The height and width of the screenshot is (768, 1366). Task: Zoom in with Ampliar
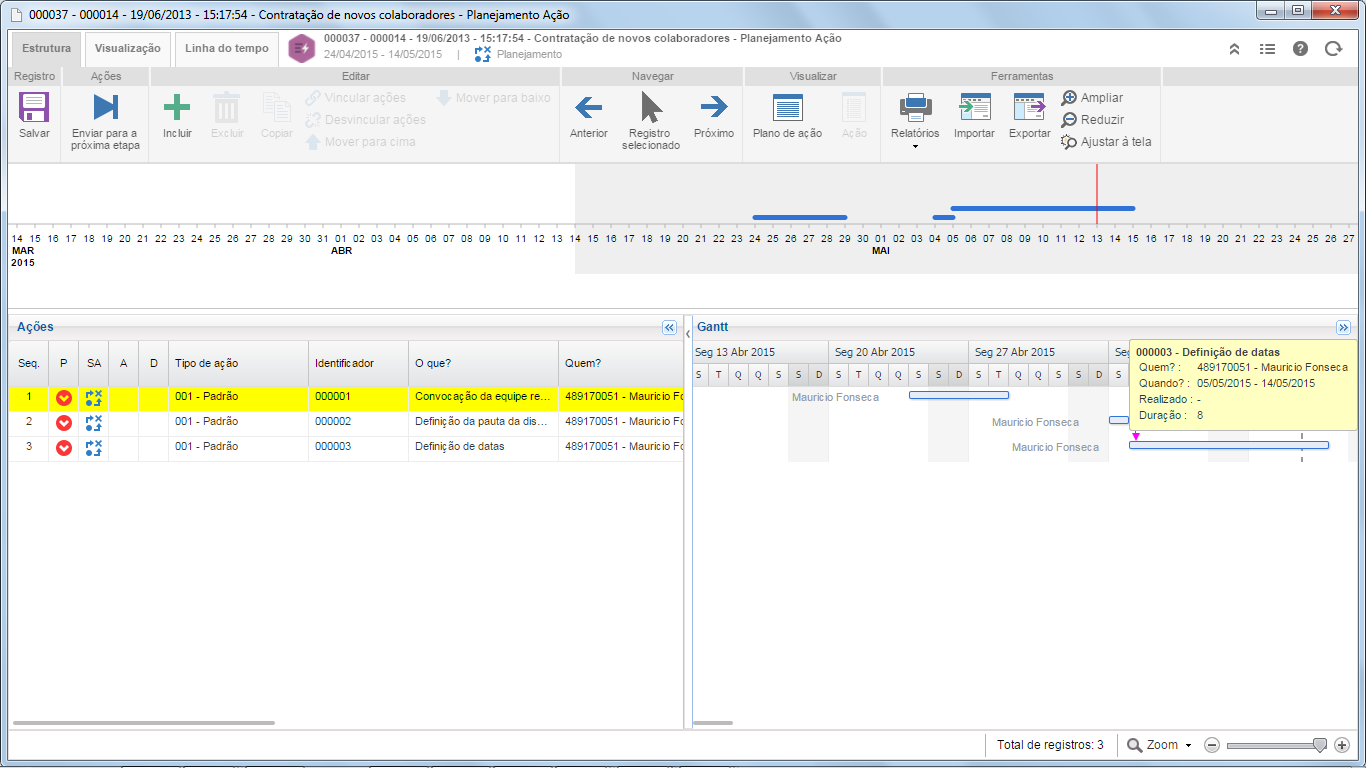(1092, 98)
